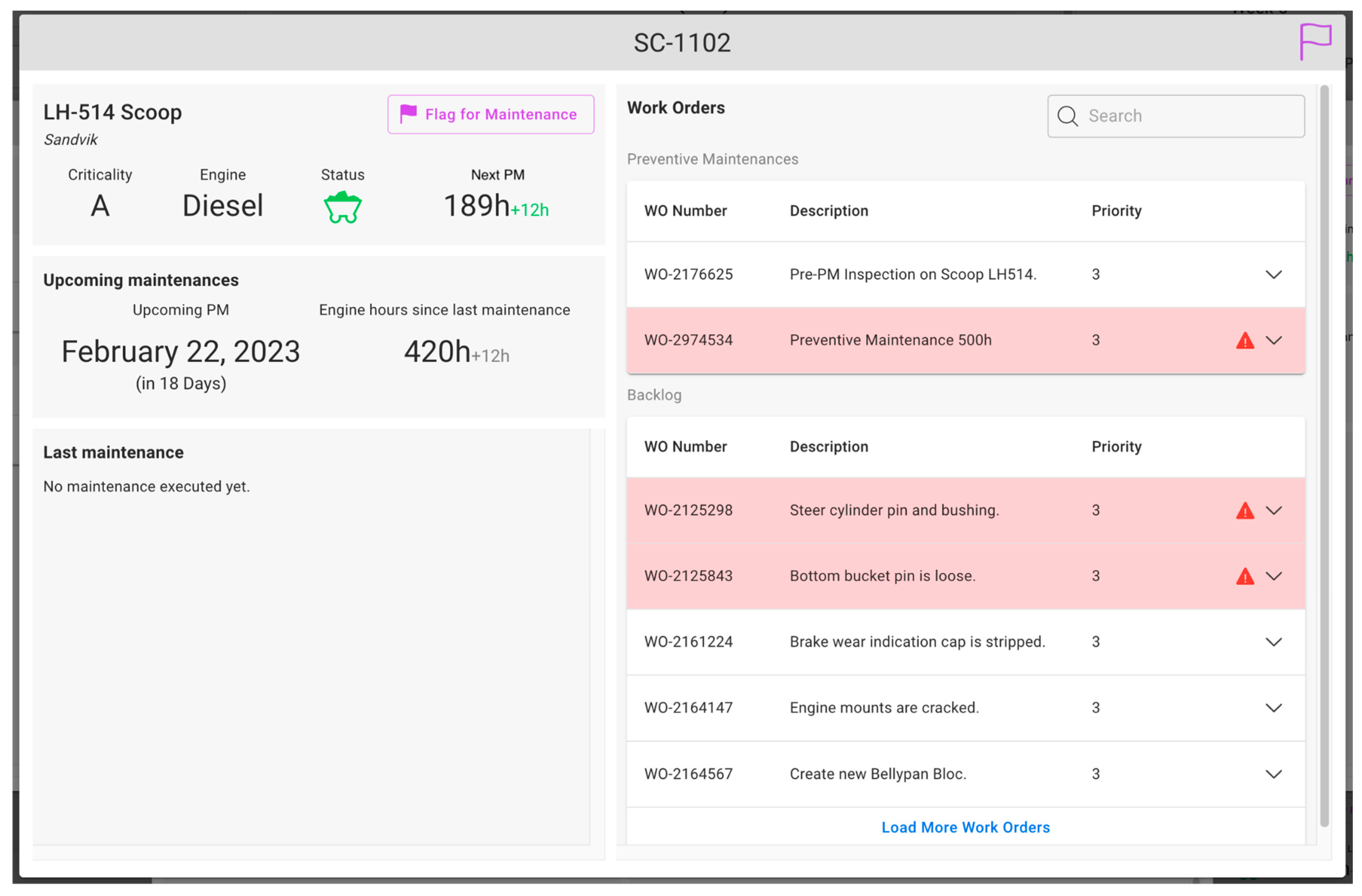Click flag icon inside Flag for Maintenance
Screen dimensions: 1362x896
click(408, 114)
